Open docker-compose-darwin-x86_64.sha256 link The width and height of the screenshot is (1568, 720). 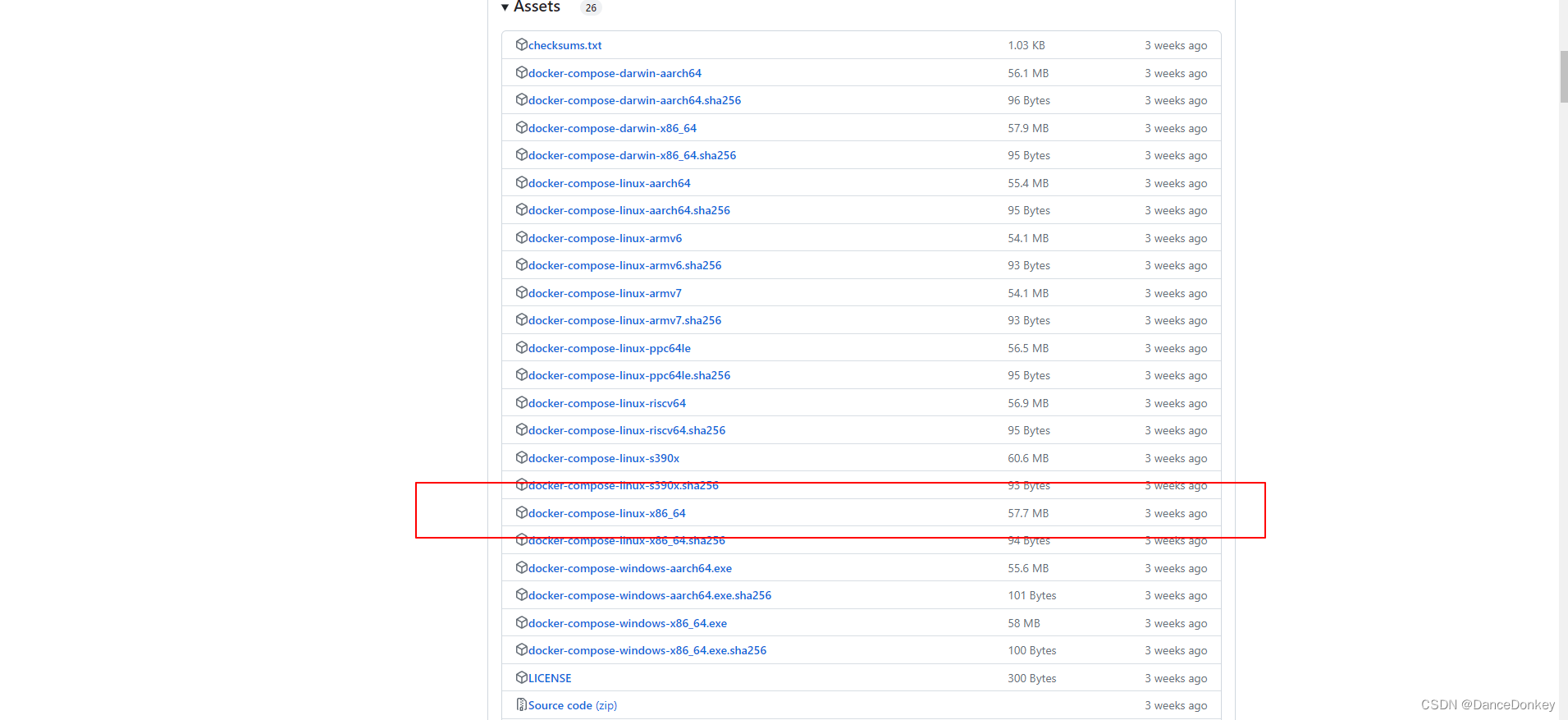[x=632, y=155]
